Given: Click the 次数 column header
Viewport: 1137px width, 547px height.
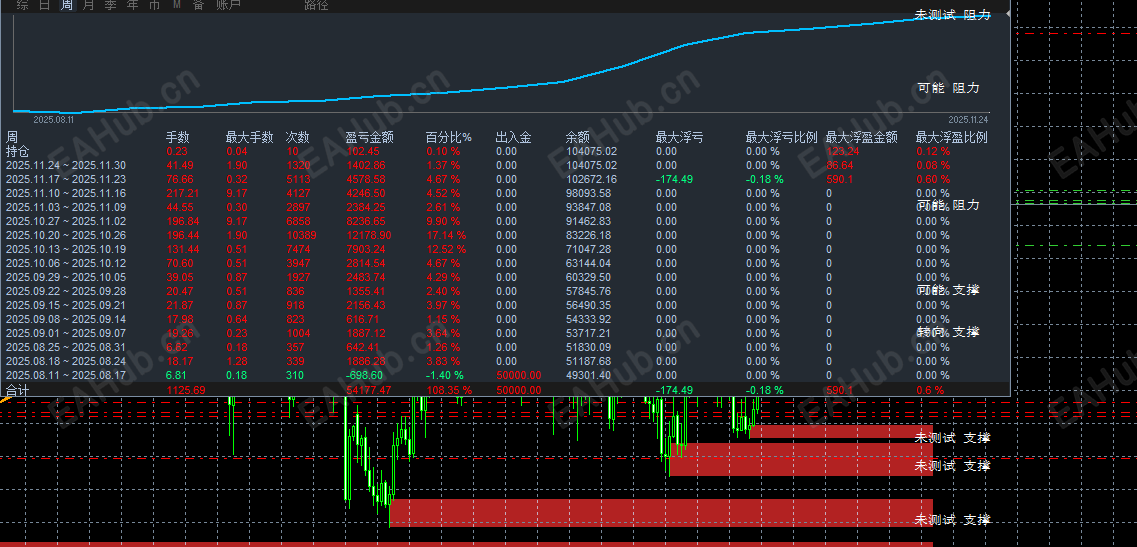Looking at the screenshot, I should (297, 137).
